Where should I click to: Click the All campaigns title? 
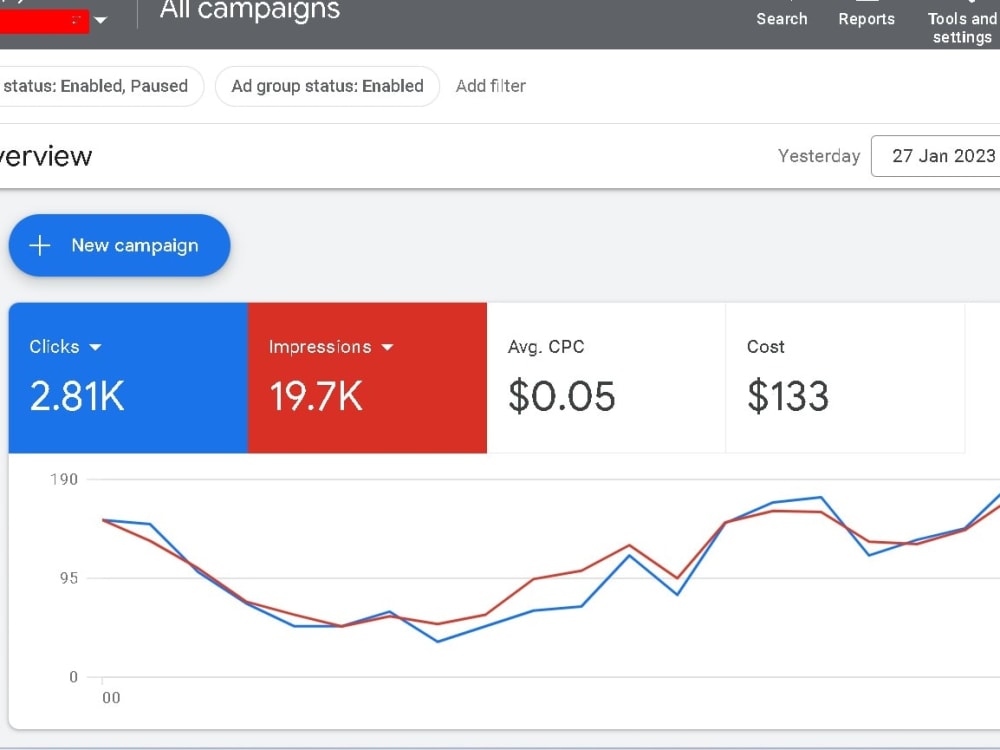(249, 10)
